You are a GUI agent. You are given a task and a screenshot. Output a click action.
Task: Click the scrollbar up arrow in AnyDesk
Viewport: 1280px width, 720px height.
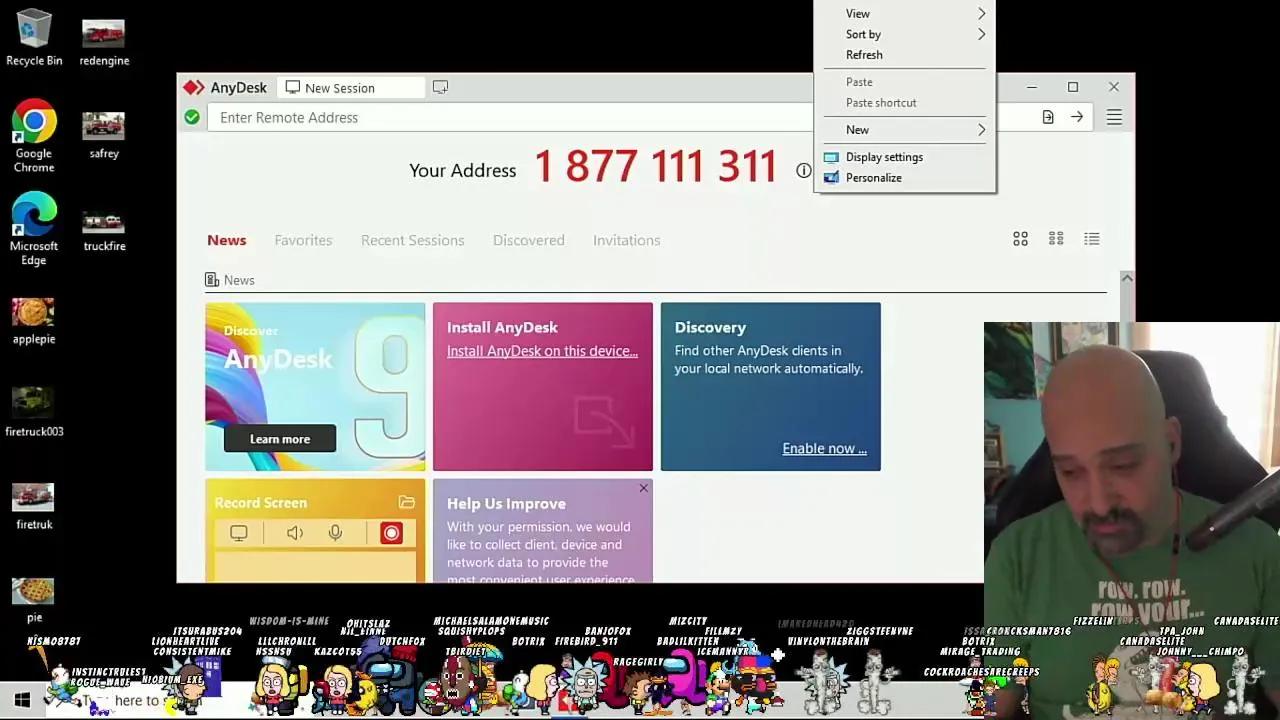coord(1127,278)
